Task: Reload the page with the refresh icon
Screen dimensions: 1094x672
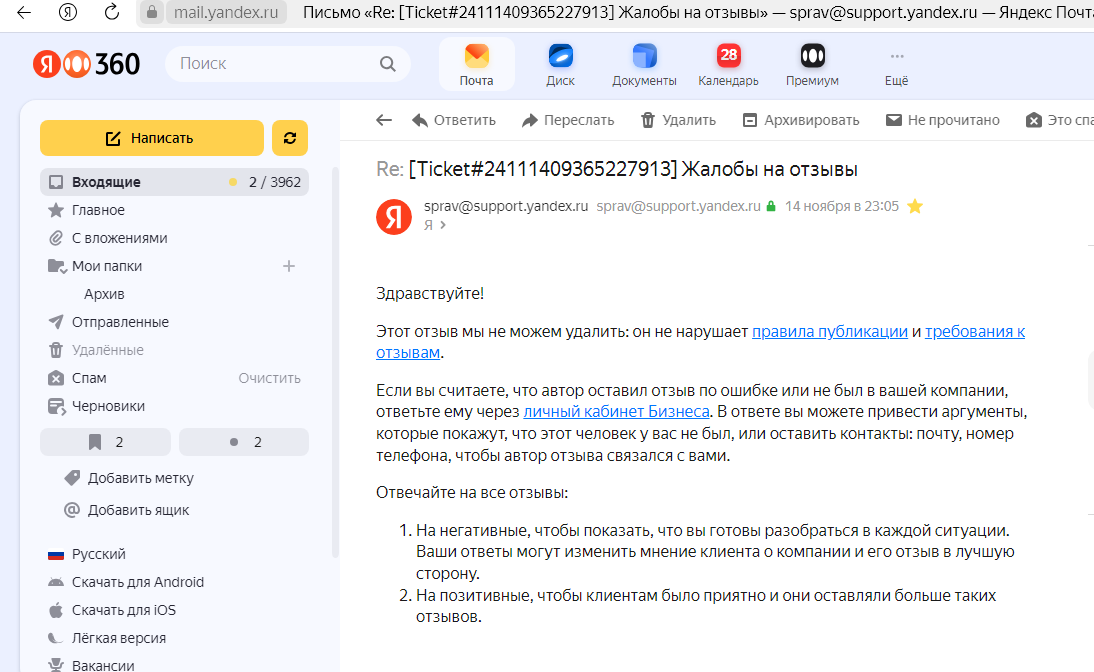Action: pyautogui.click(x=112, y=12)
